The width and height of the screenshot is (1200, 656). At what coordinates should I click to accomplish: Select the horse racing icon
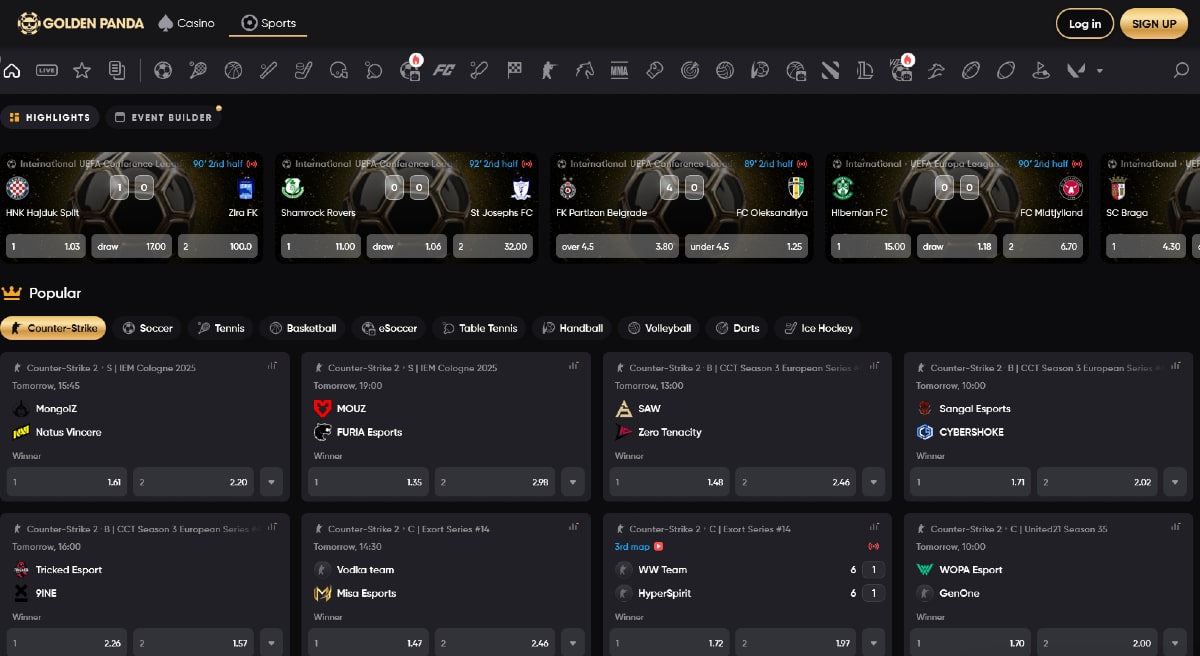pyautogui.click(x=585, y=70)
